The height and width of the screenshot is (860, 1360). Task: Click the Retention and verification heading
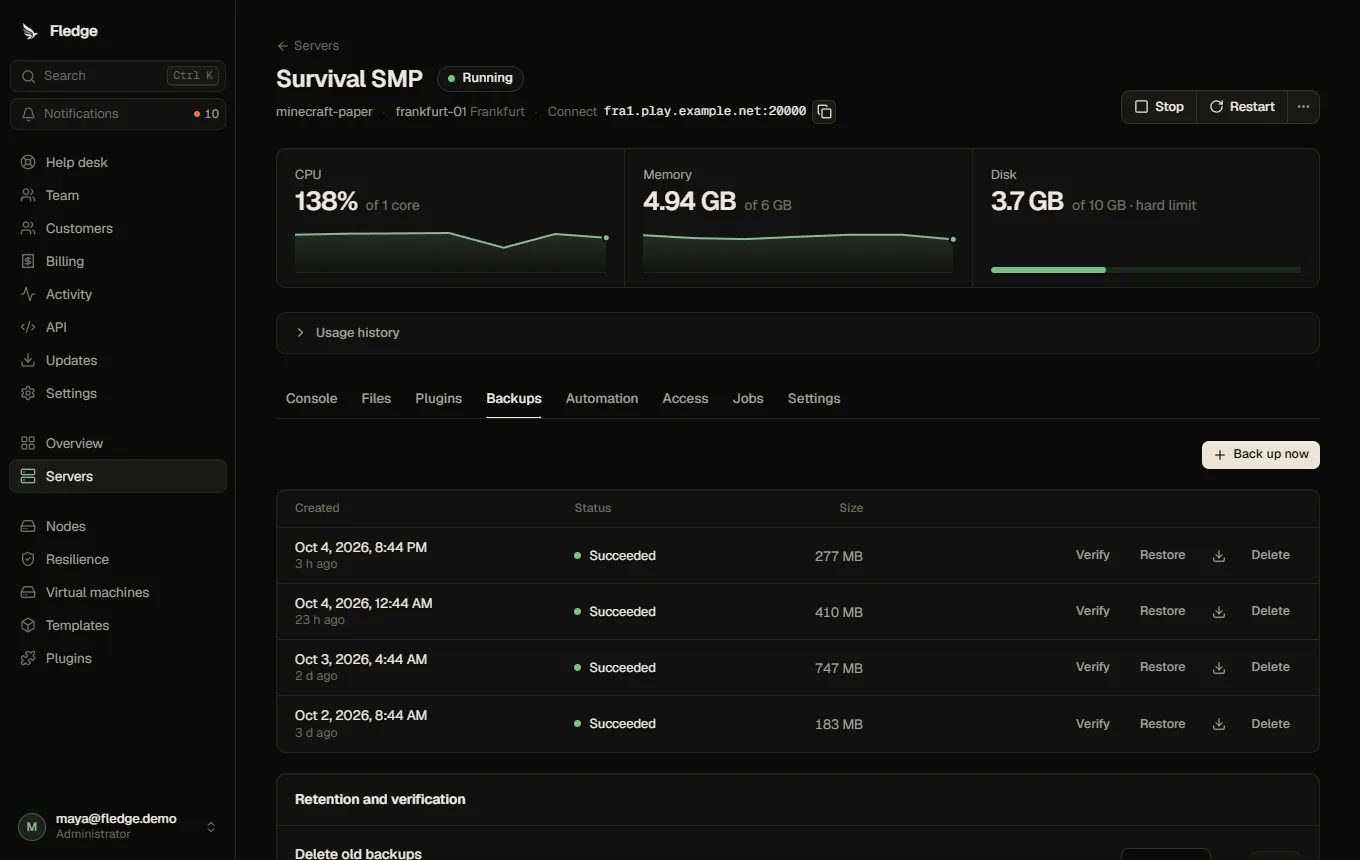[x=380, y=799]
